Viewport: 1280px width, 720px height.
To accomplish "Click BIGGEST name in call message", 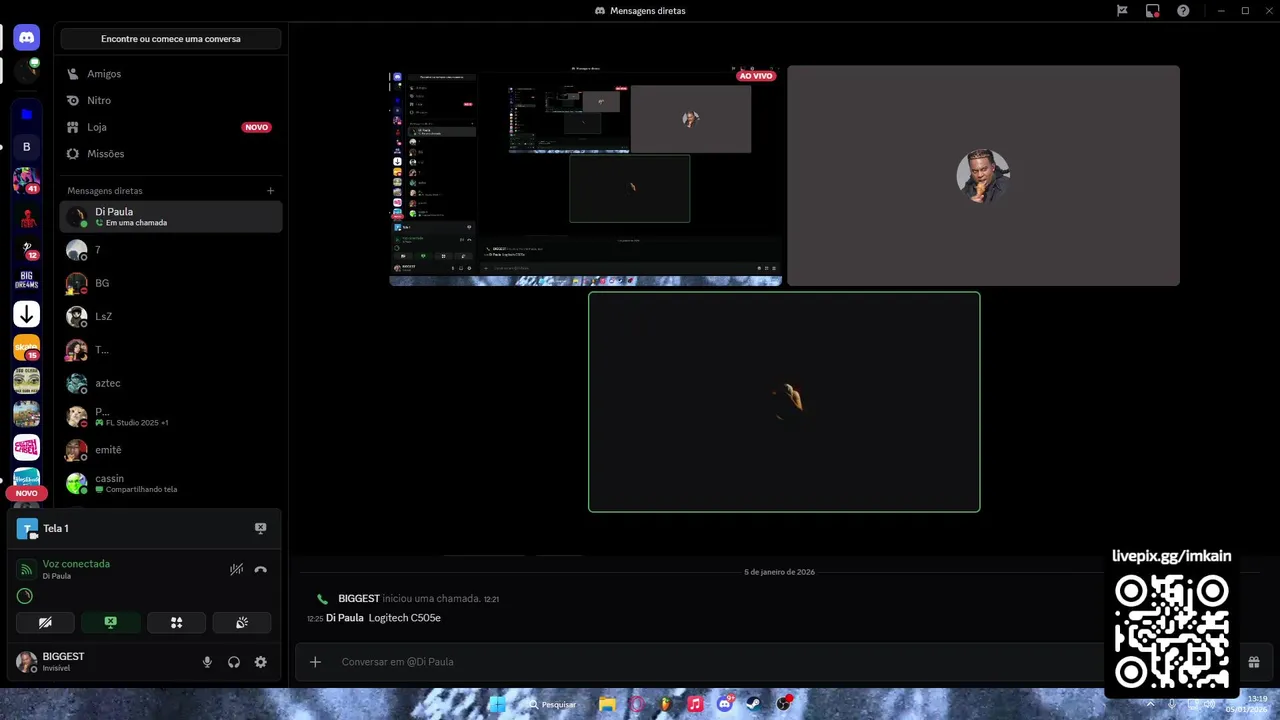I will [359, 598].
